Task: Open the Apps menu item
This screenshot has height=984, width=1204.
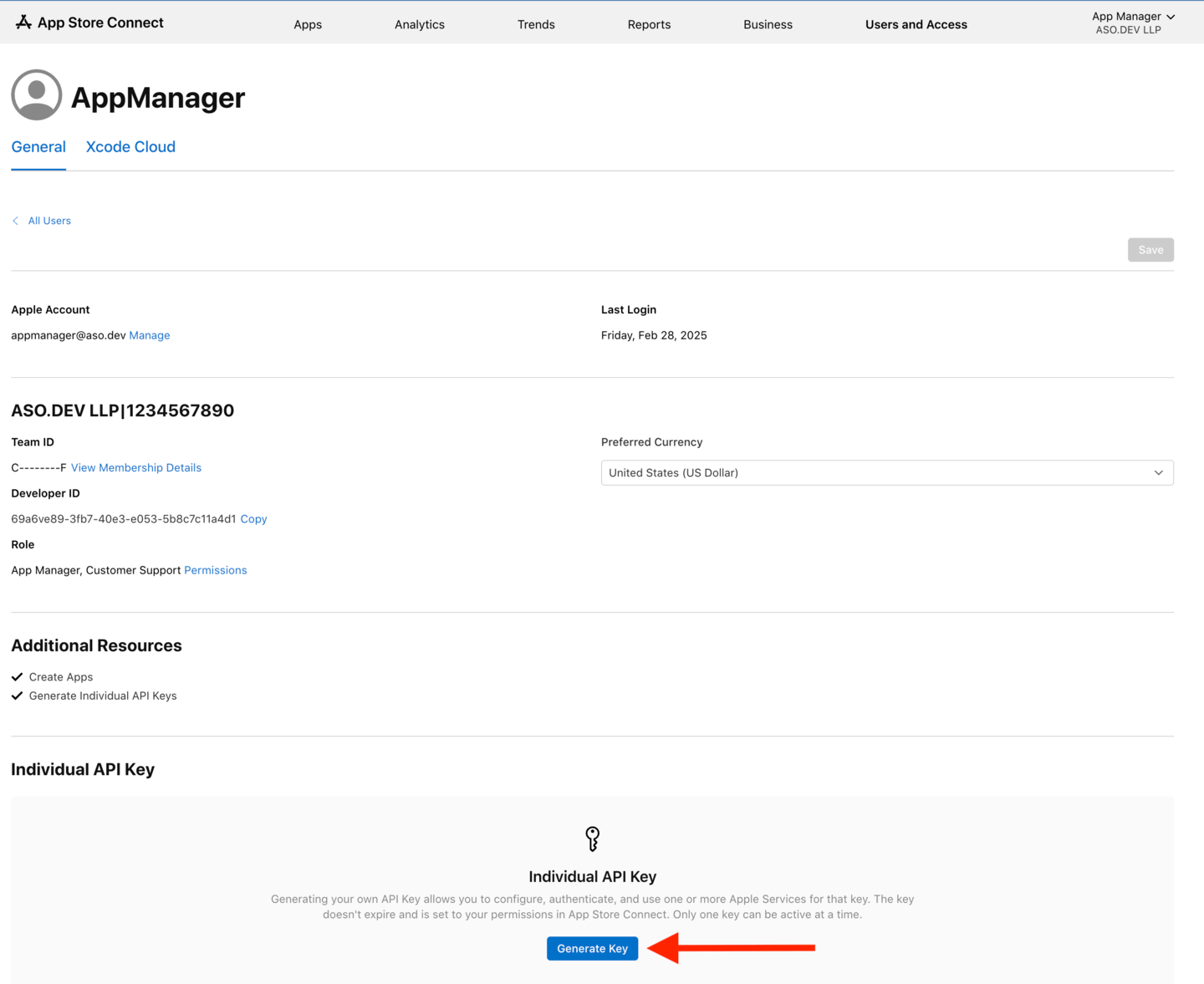Action: tap(308, 24)
